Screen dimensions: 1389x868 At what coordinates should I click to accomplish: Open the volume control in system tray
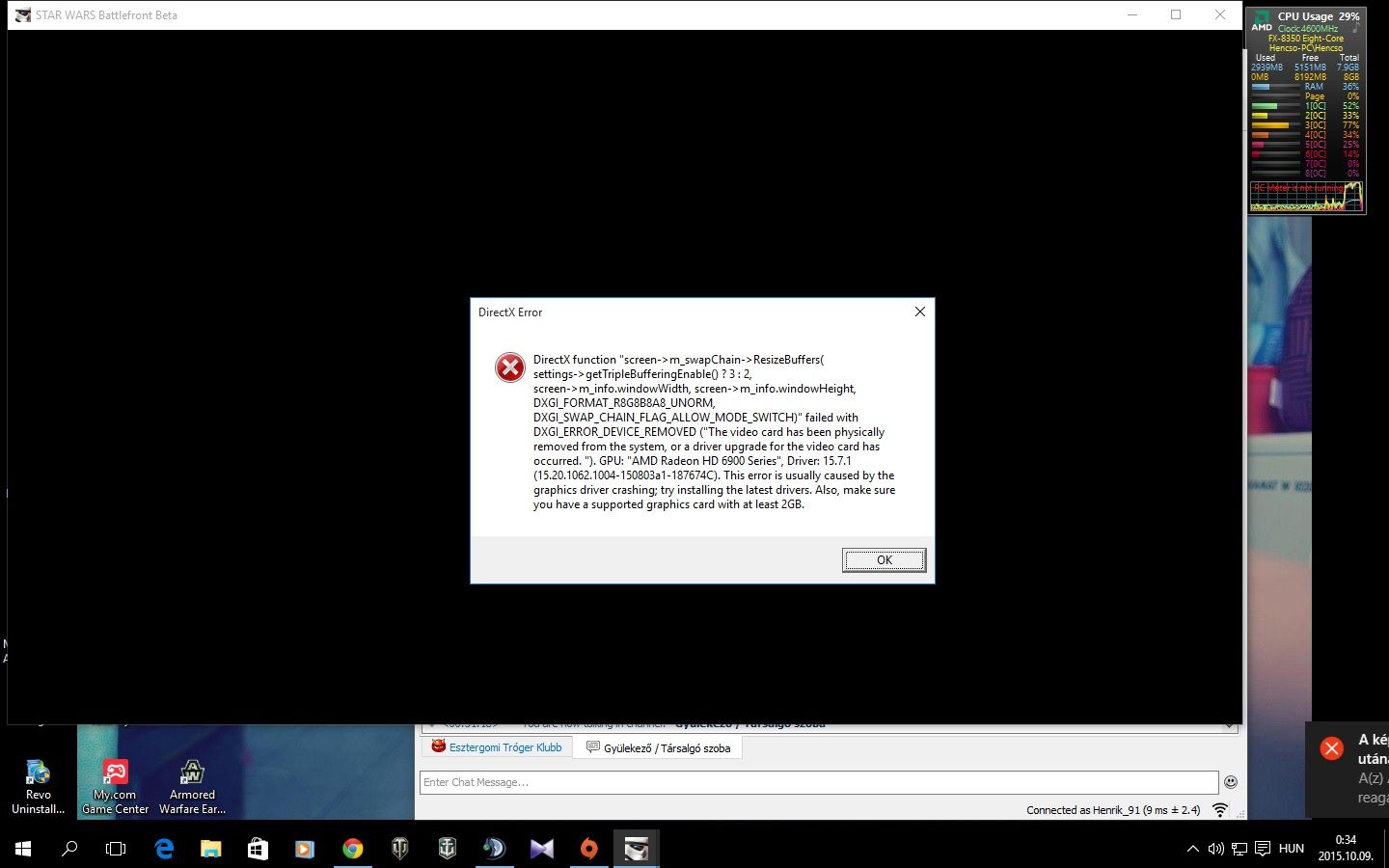coord(1215,849)
